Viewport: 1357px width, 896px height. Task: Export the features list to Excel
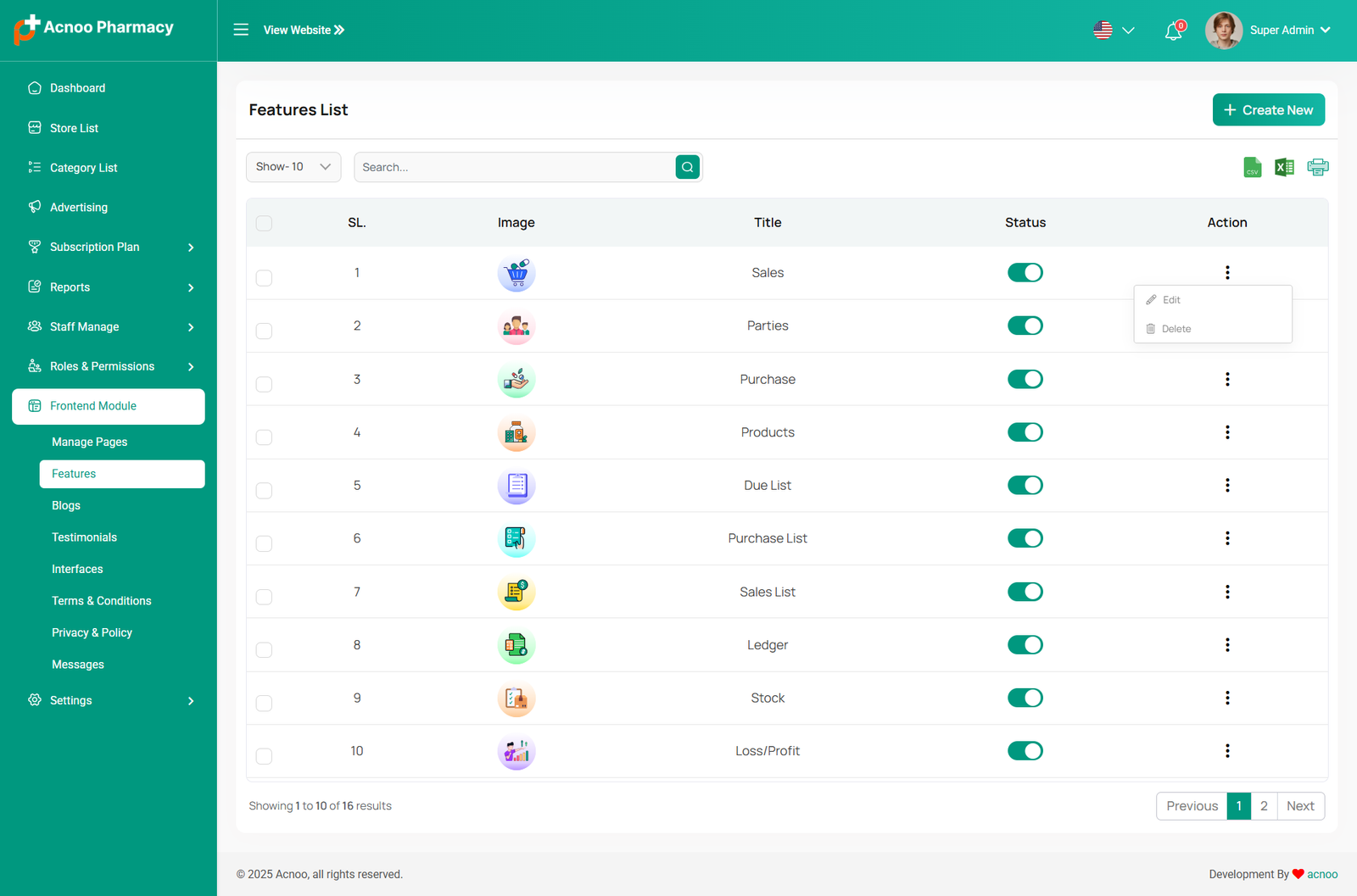point(1284,168)
